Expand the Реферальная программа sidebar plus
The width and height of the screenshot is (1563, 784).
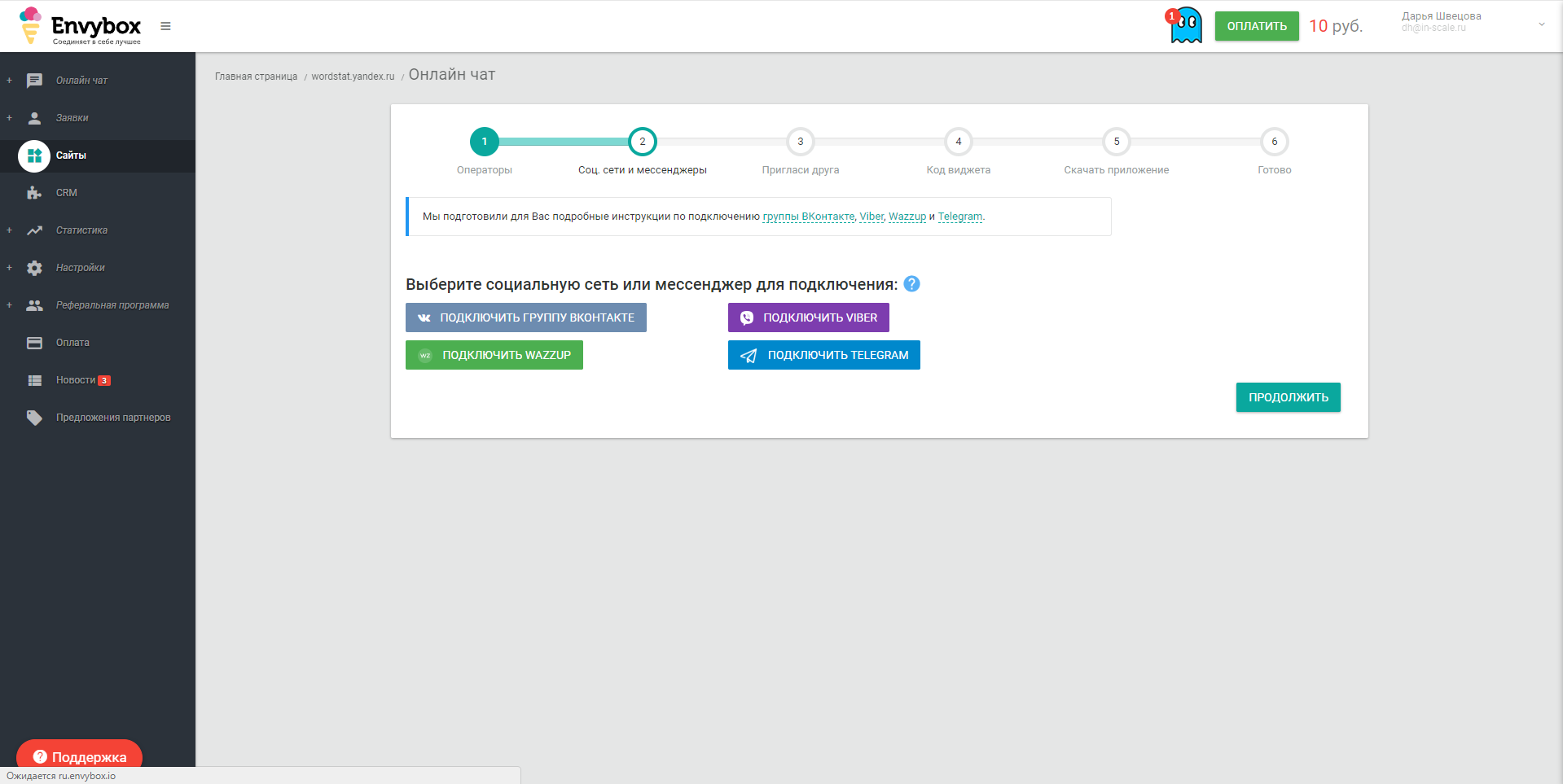tap(9, 305)
